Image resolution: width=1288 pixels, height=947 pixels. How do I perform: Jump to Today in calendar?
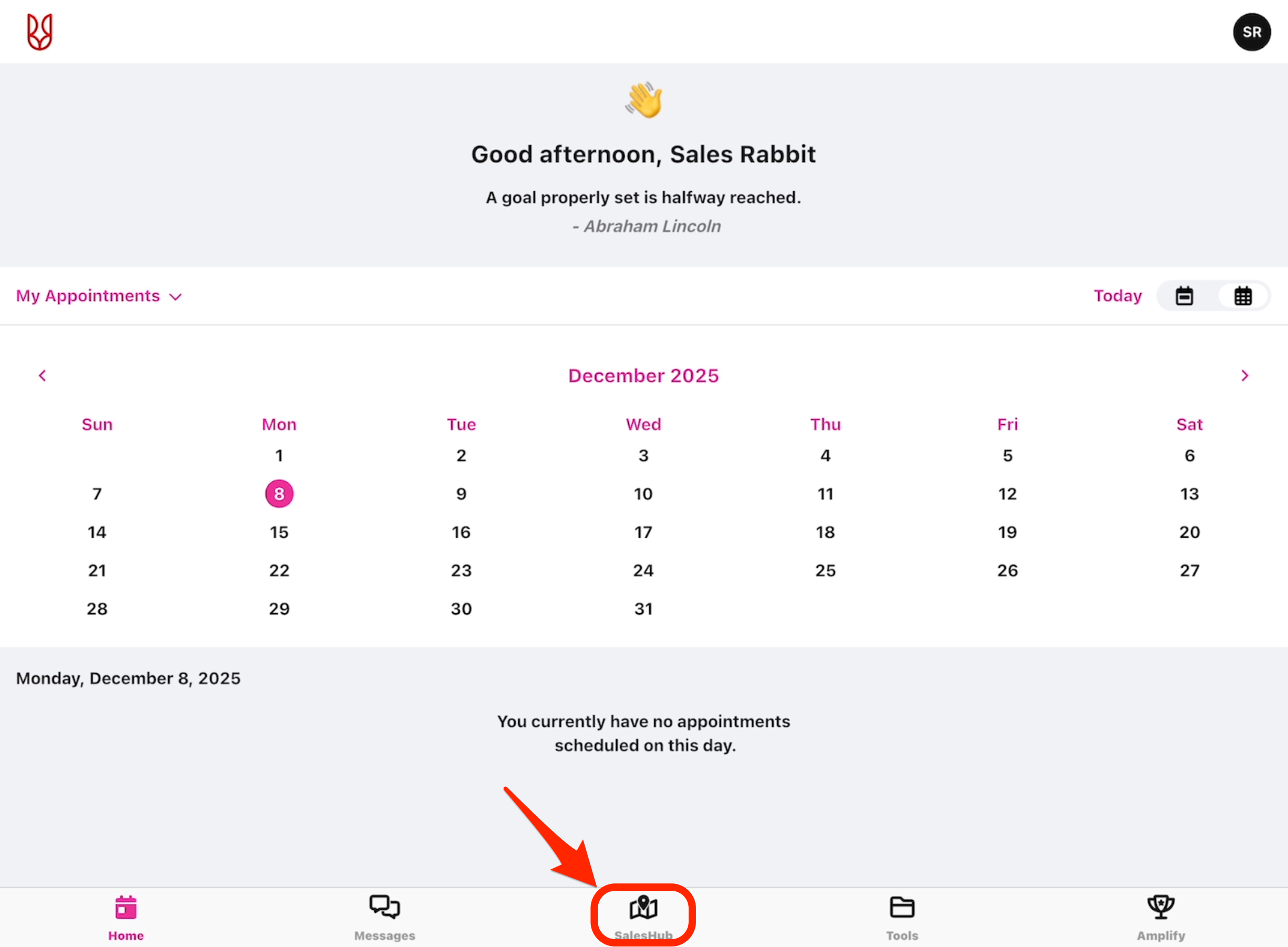[1117, 296]
